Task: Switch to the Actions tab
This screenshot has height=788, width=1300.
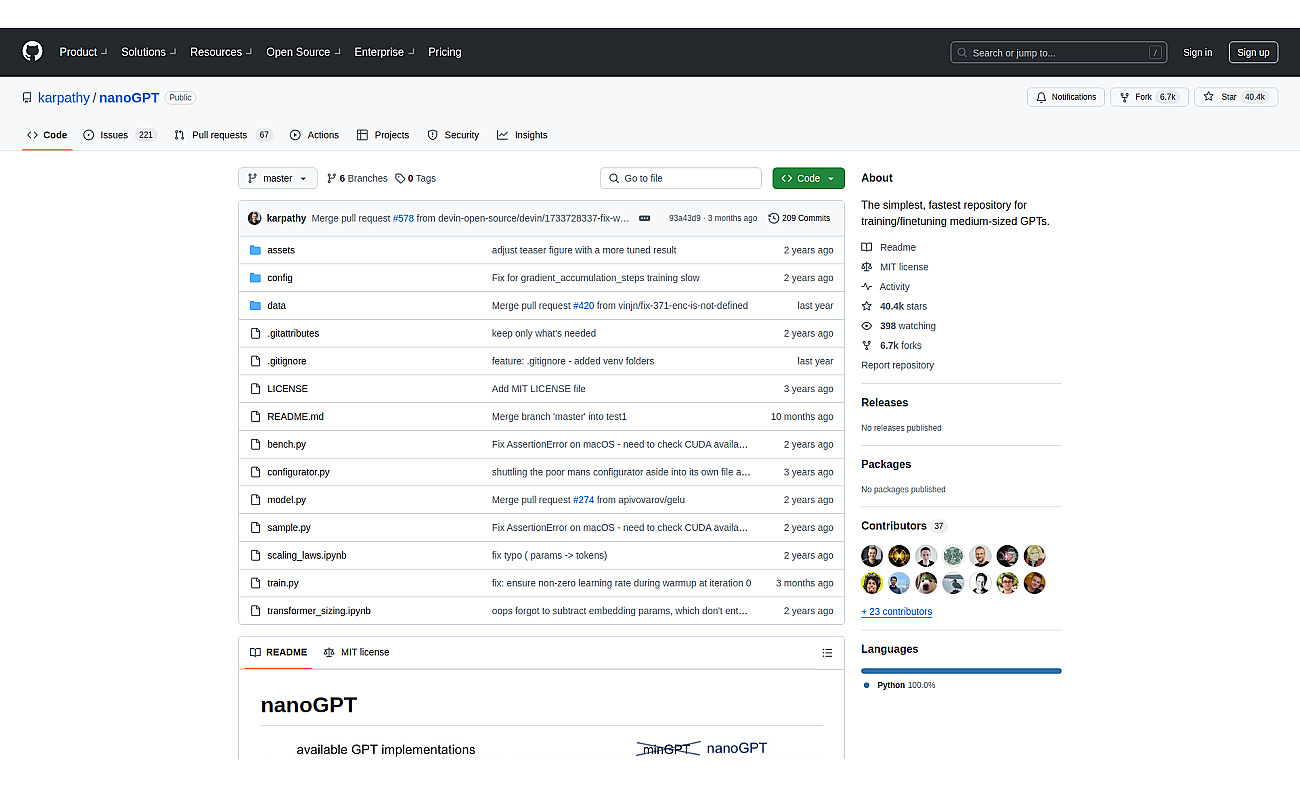Action: click(x=314, y=135)
